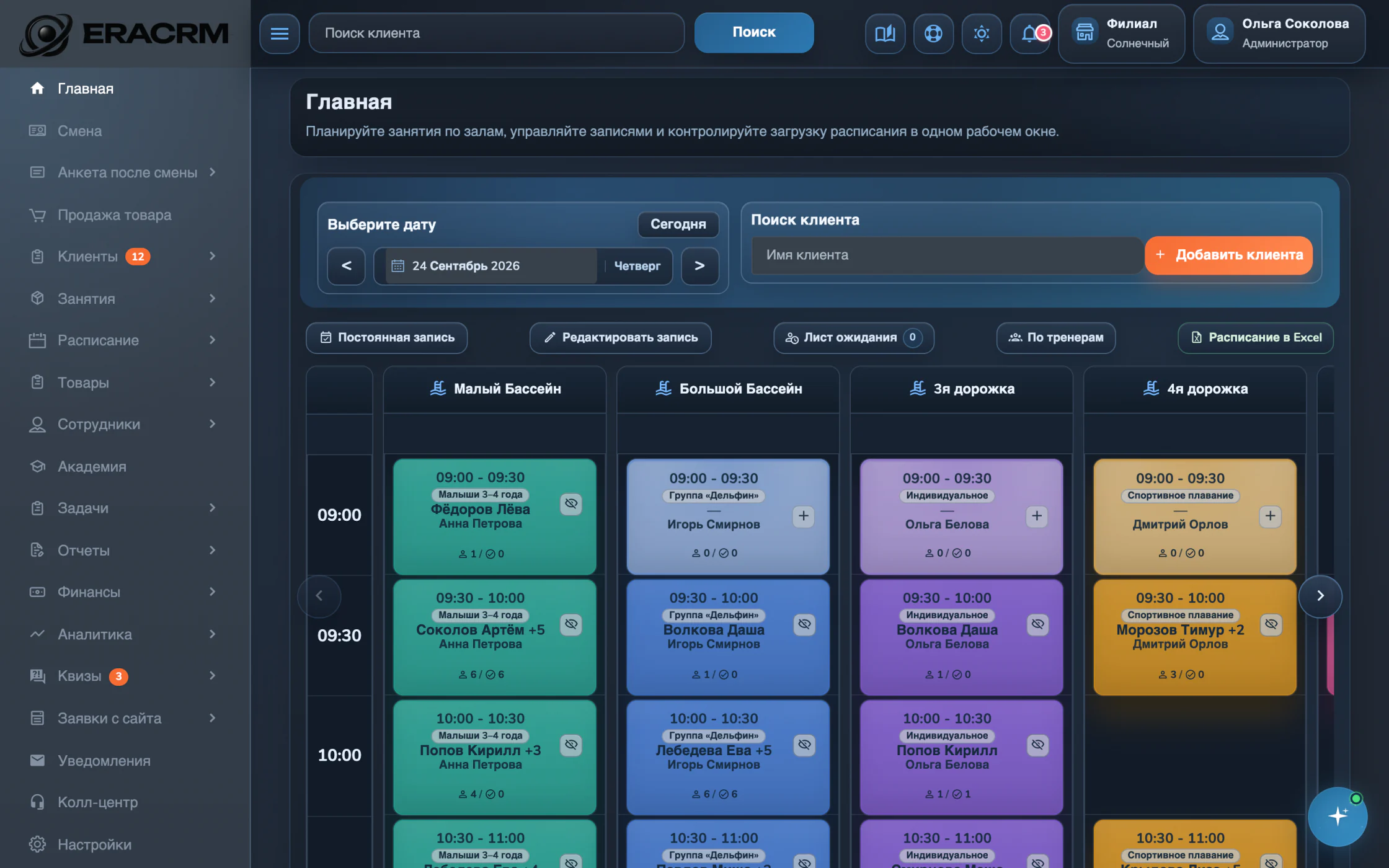Toggle visibility of Лебедева Ева +5 class
This screenshot has width=1389, height=868.
[x=804, y=744]
